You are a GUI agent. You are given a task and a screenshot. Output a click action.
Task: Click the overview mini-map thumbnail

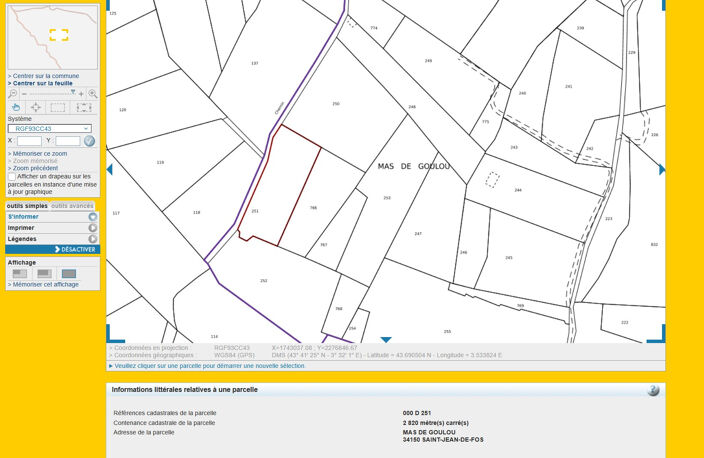(x=53, y=37)
